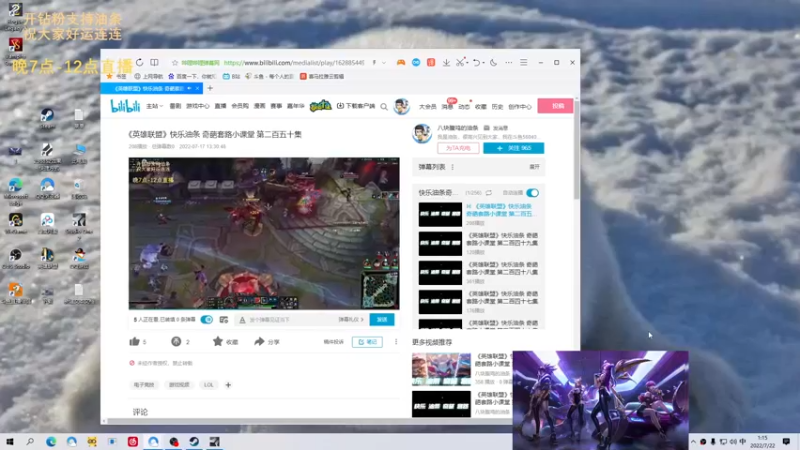Open 消息 messages in the header

point(447,107)
